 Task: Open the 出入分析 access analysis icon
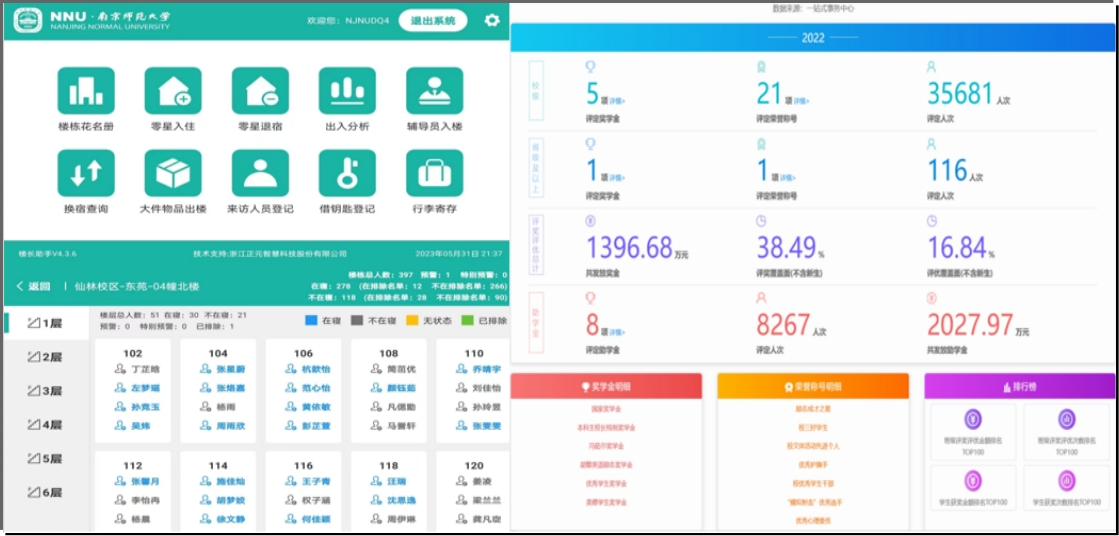point(347,91)
